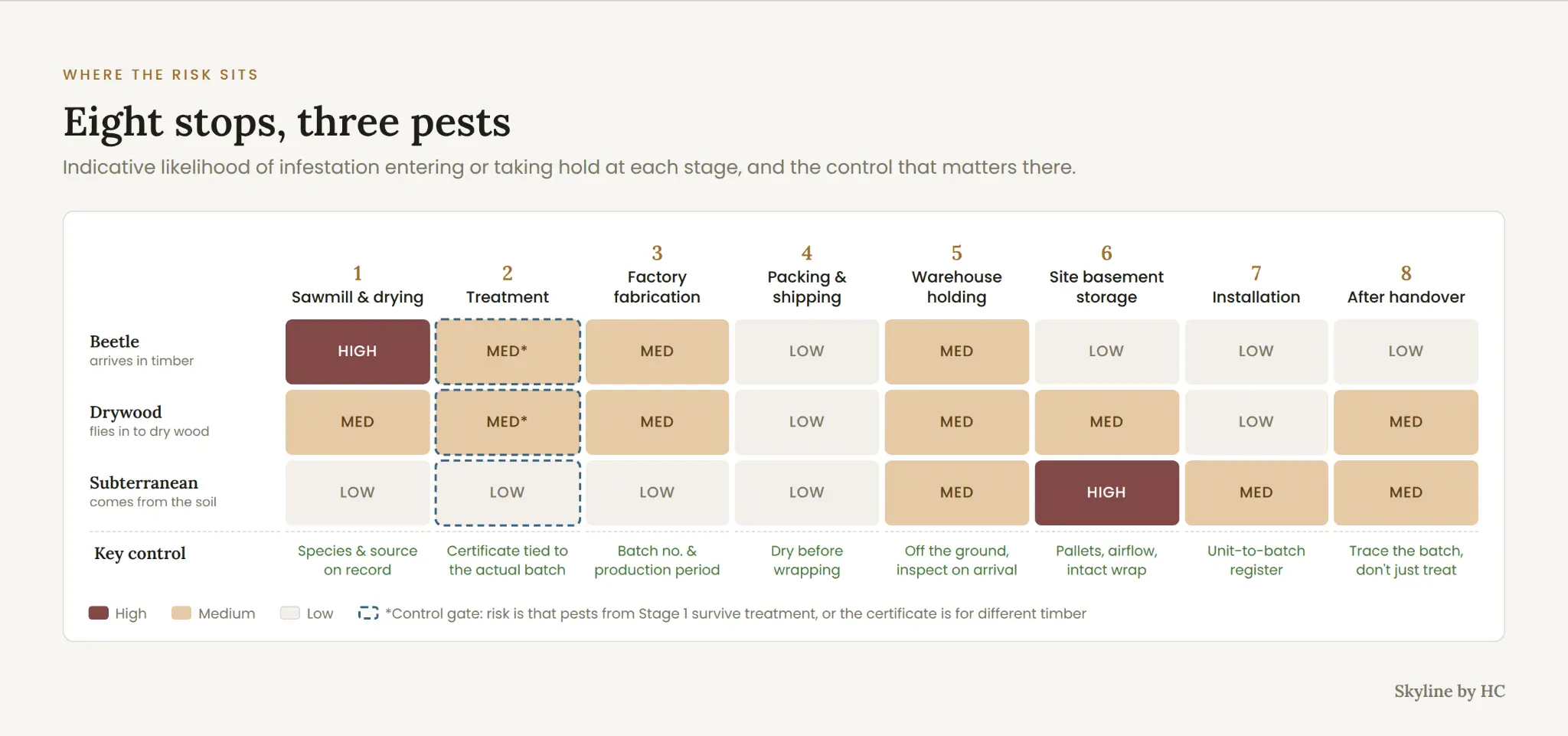The width and height of the screenshot is (1568, 736).
Task: Click the High legend color swatch
Action: tap(98, 613)
